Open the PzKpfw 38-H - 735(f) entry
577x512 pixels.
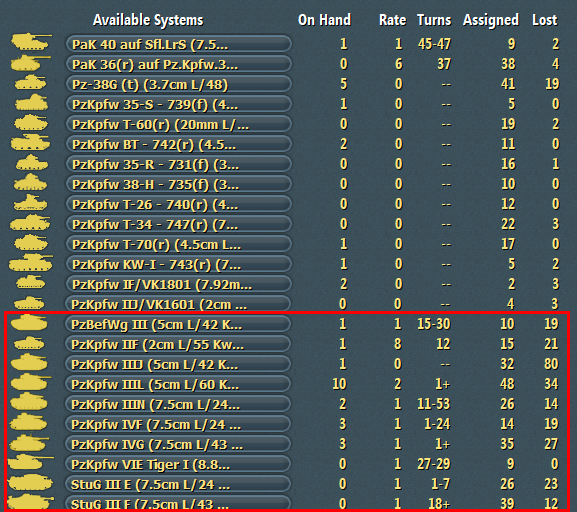point(178,184)
